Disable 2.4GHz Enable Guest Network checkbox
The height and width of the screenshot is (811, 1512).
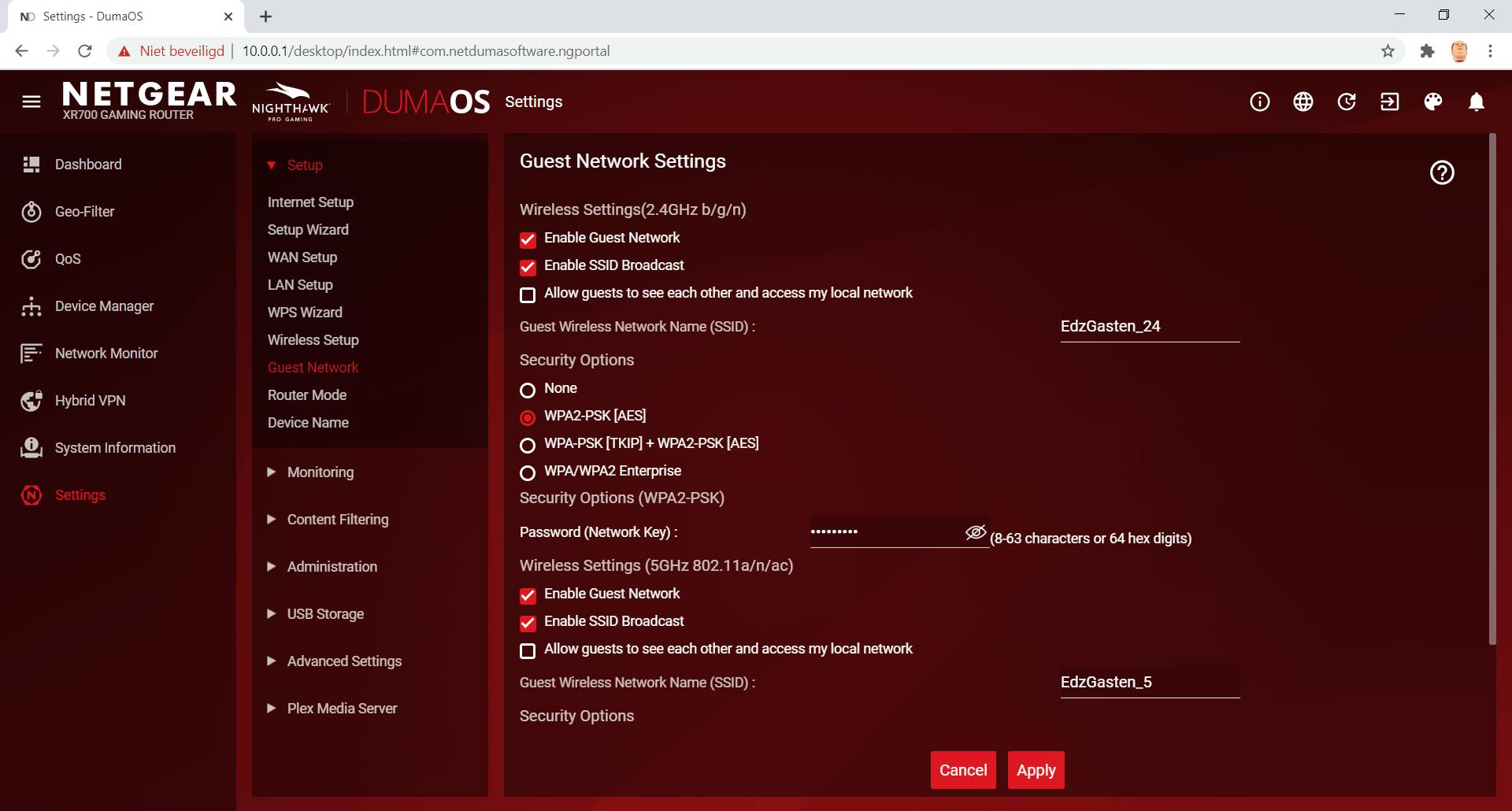click(528, 239)
